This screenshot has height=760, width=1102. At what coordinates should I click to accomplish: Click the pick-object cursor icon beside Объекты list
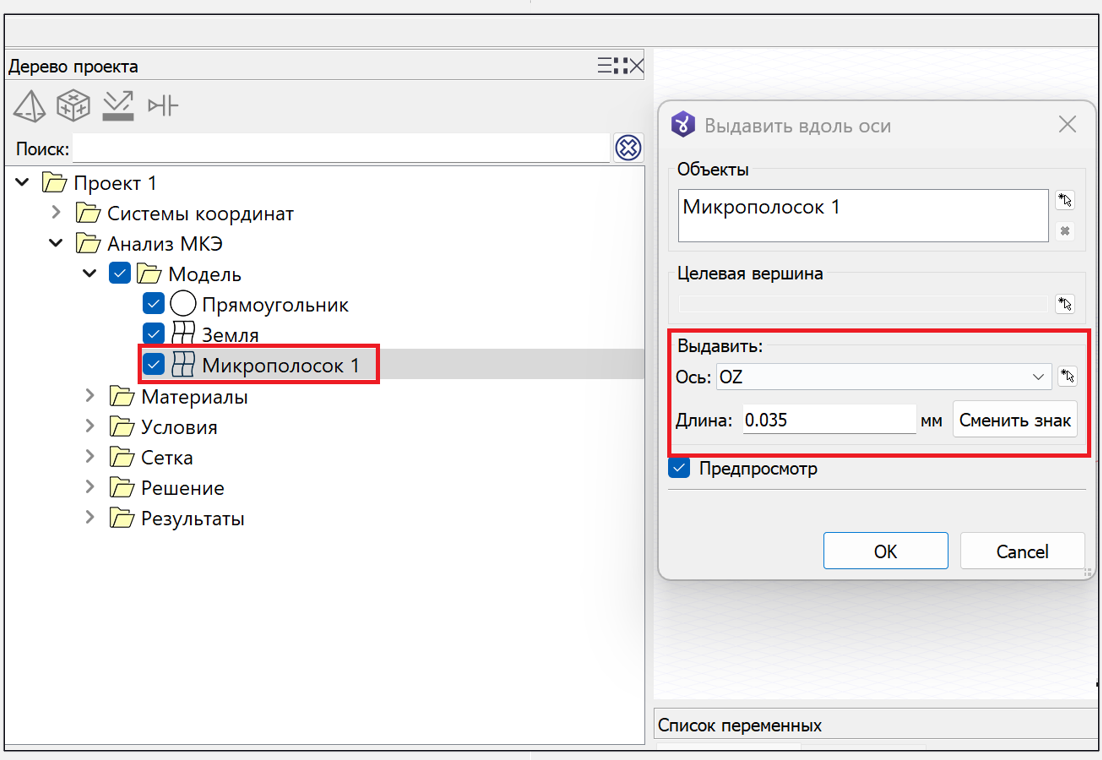(1065, 201)
